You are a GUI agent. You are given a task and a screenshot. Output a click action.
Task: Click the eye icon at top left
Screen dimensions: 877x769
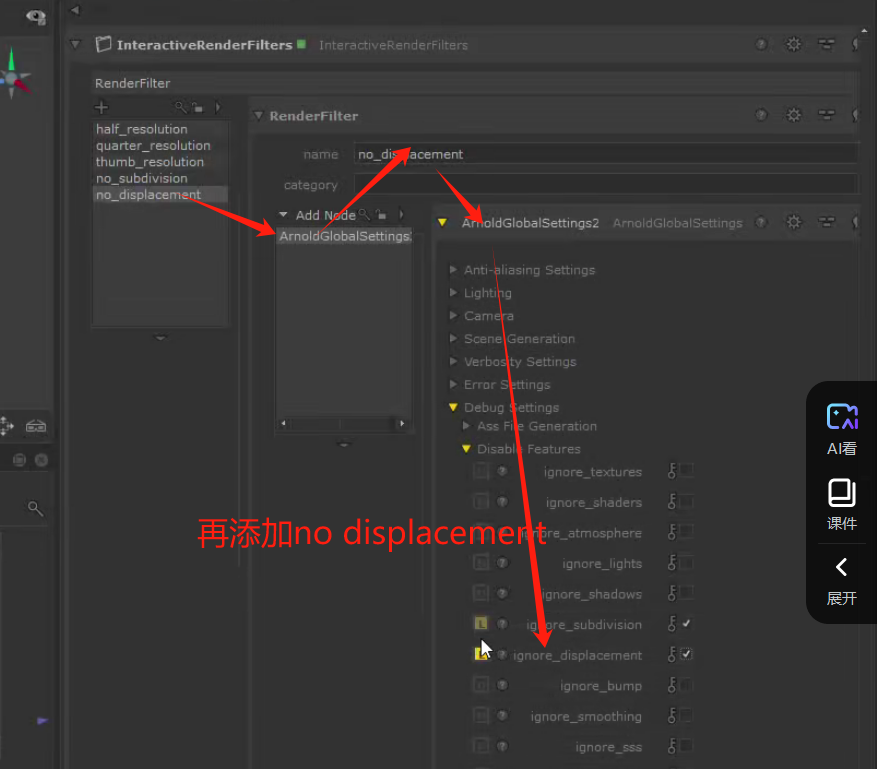coord(35,17)
